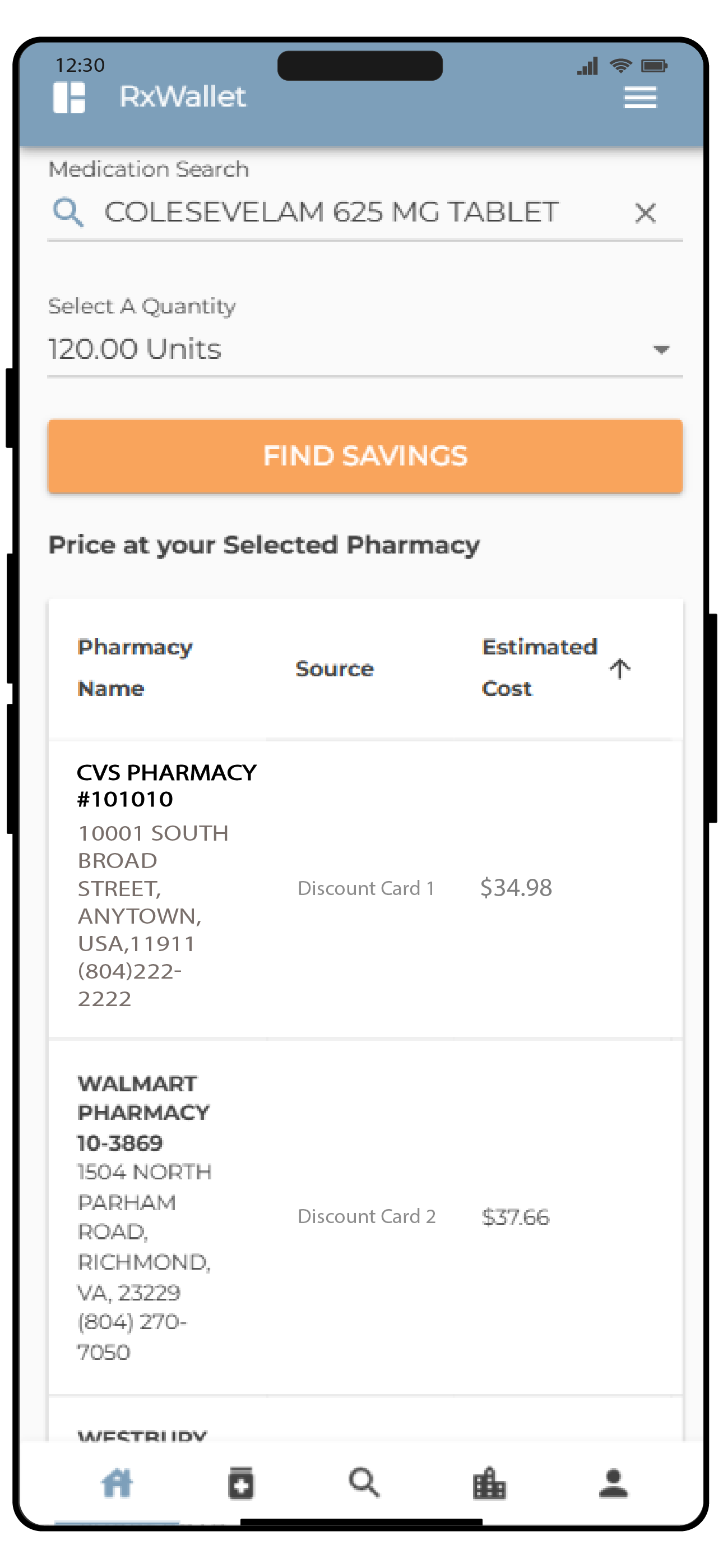Click the Pharmacy Name column header
723x1568 pixels.
click(x=135, y=668)
